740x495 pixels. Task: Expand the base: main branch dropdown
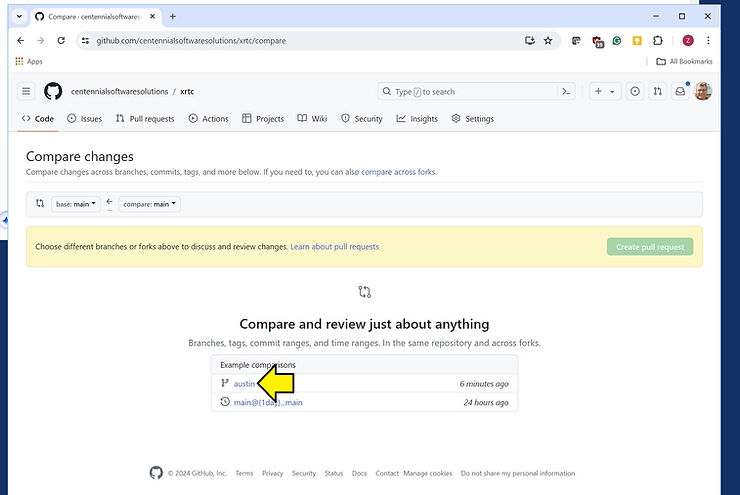click(x=76, y=204)
